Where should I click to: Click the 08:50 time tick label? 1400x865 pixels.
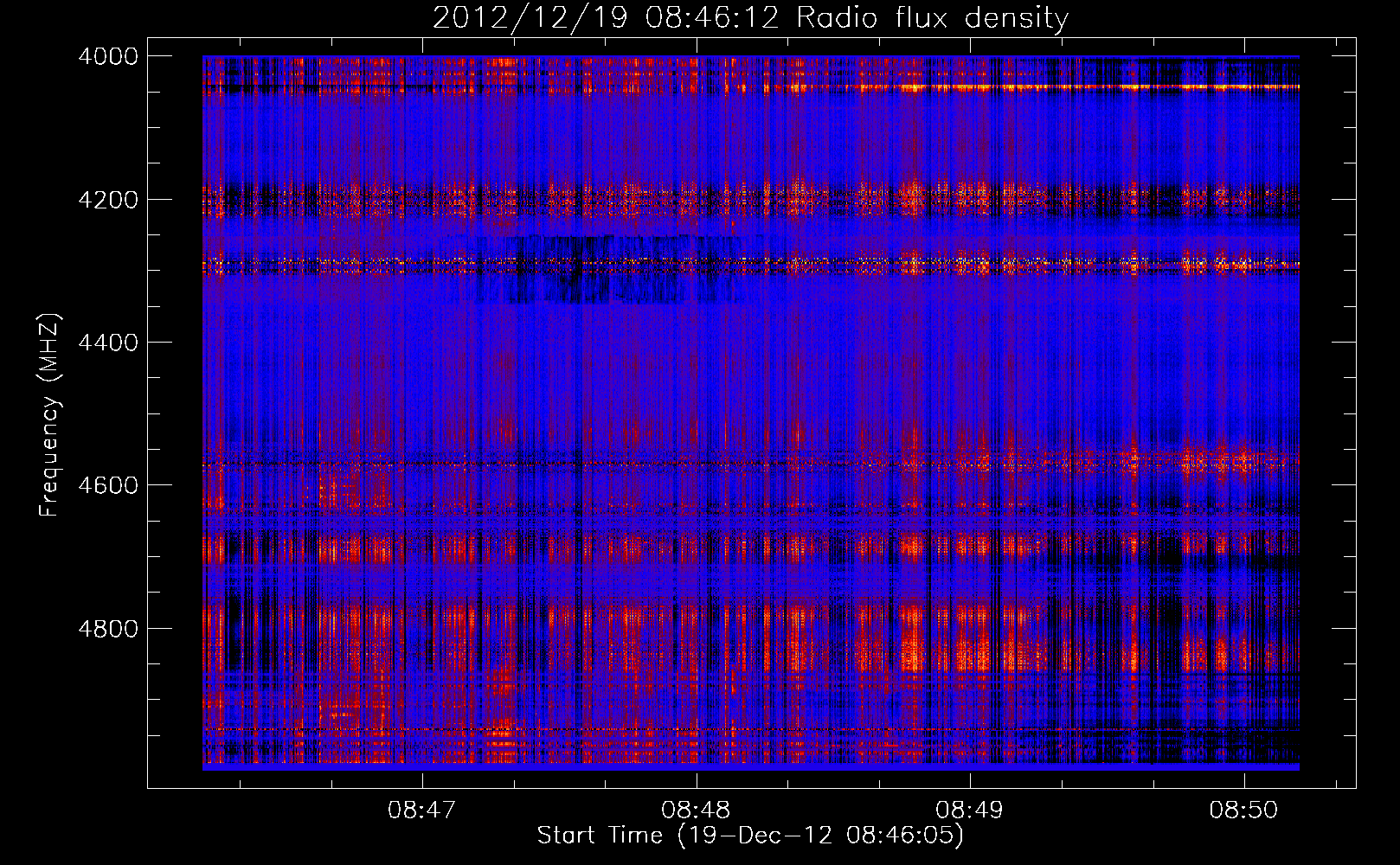click(1243, 810)
